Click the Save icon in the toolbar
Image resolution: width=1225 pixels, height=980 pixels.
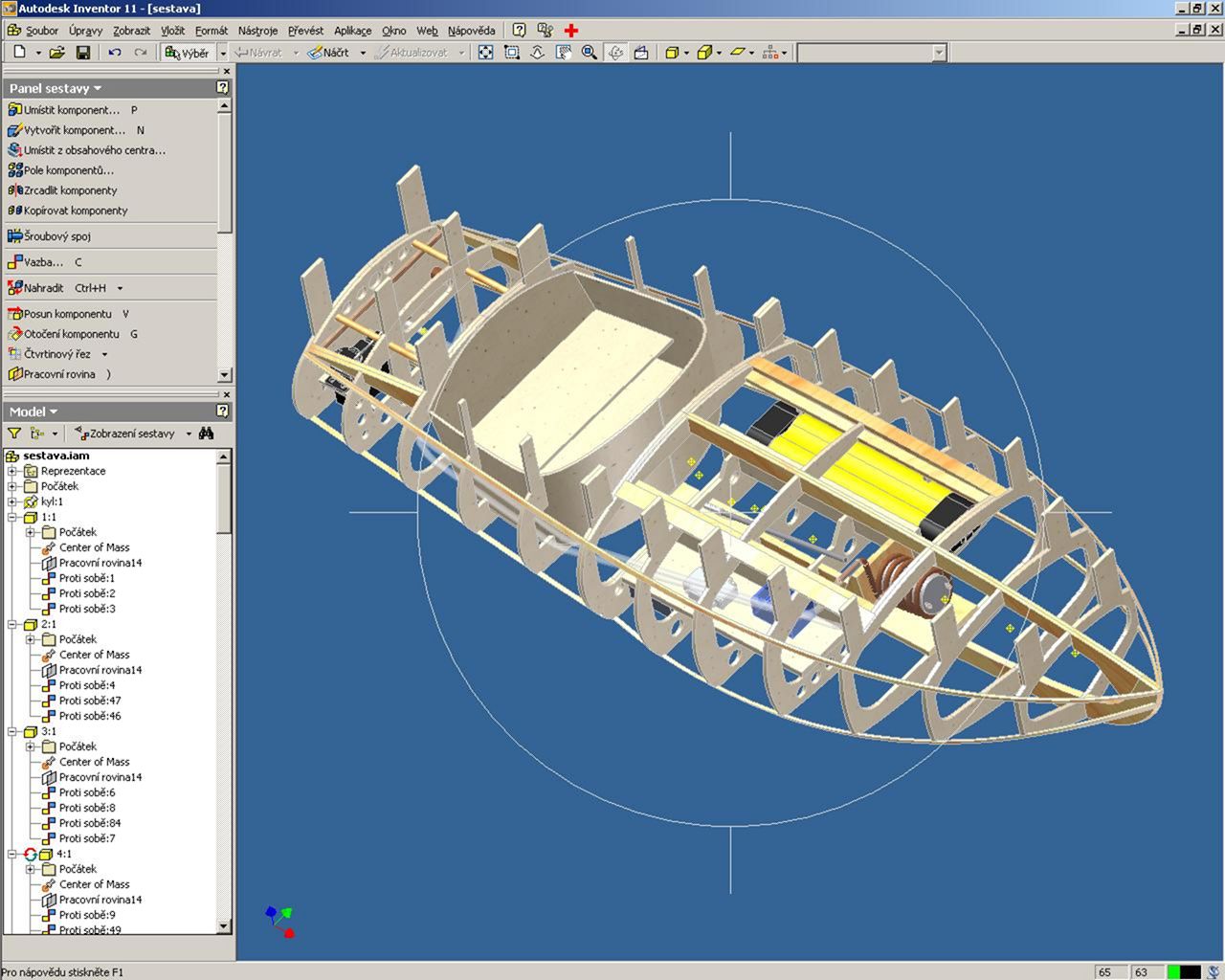83,53
